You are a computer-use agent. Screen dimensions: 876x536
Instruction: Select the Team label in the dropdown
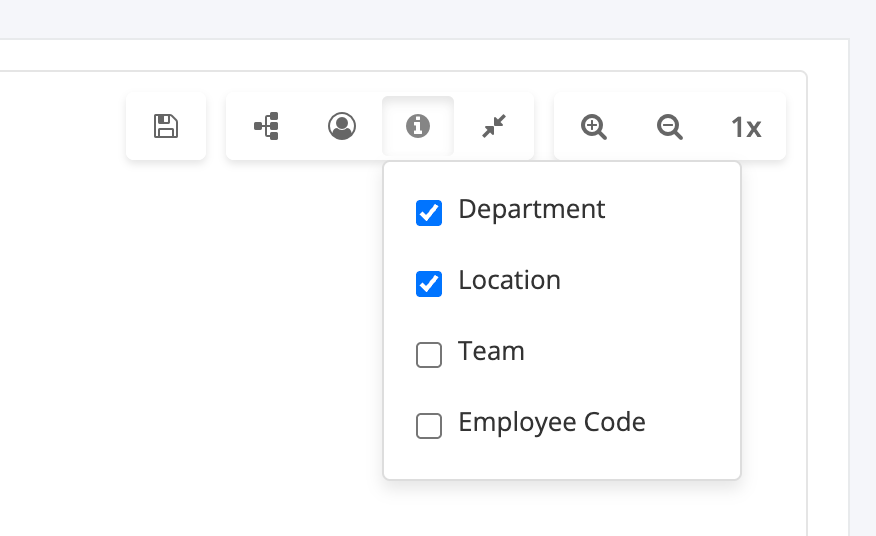coord(491,352)
